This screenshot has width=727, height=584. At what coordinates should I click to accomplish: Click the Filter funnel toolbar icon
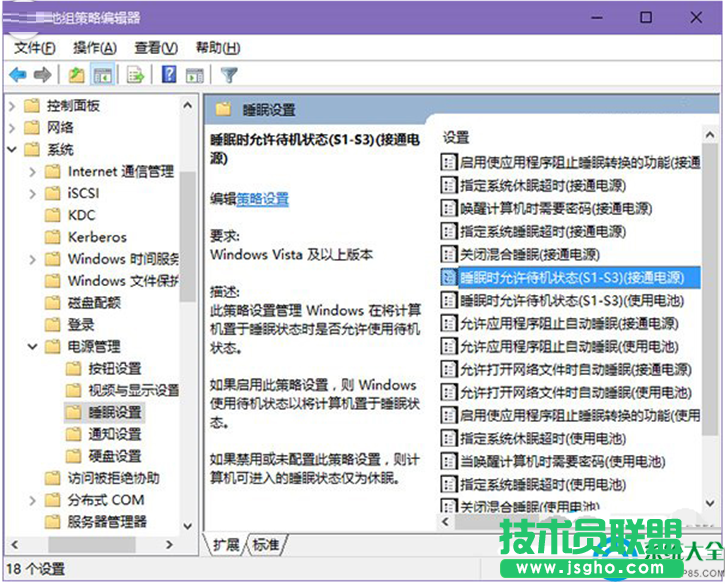click(229, 75)
